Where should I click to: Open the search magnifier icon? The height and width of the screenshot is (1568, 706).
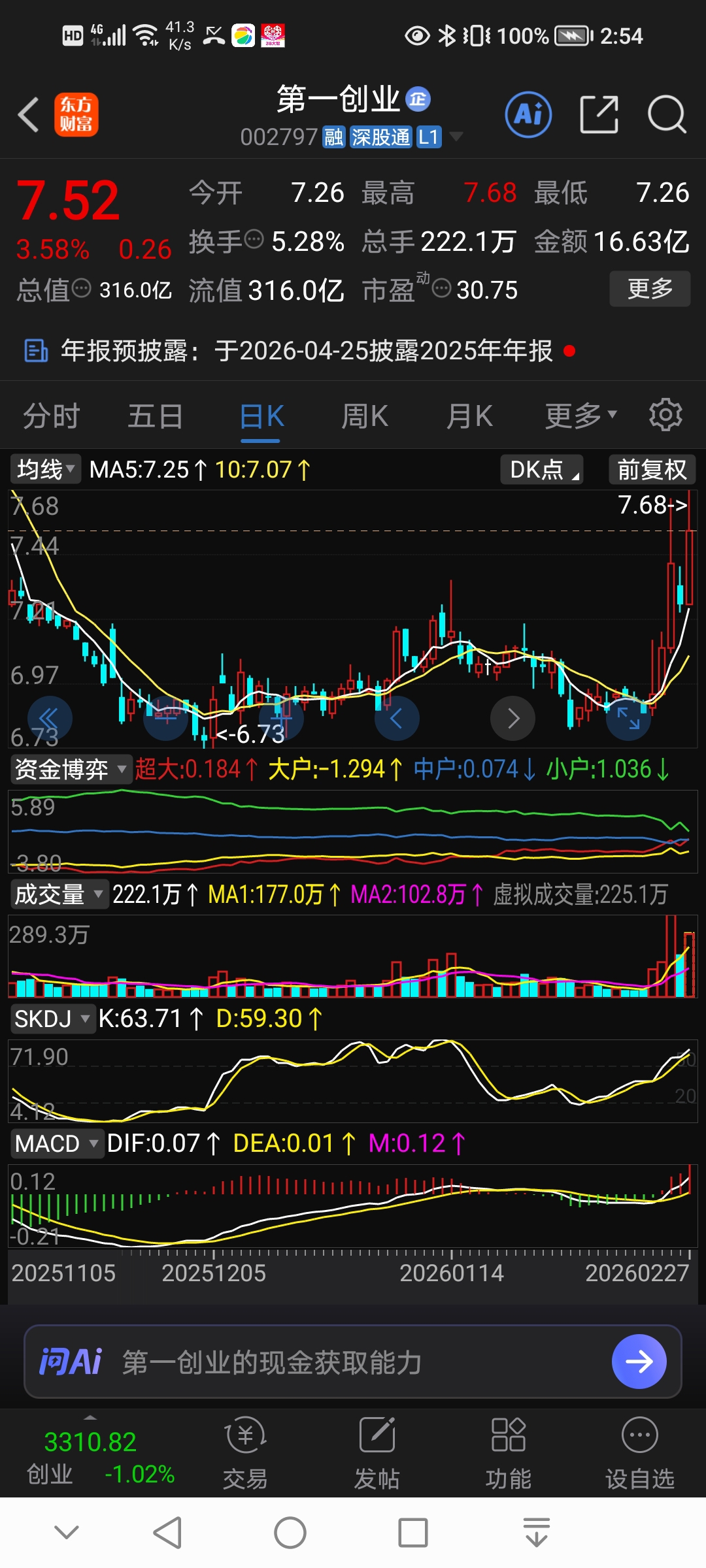click(666, 114)
